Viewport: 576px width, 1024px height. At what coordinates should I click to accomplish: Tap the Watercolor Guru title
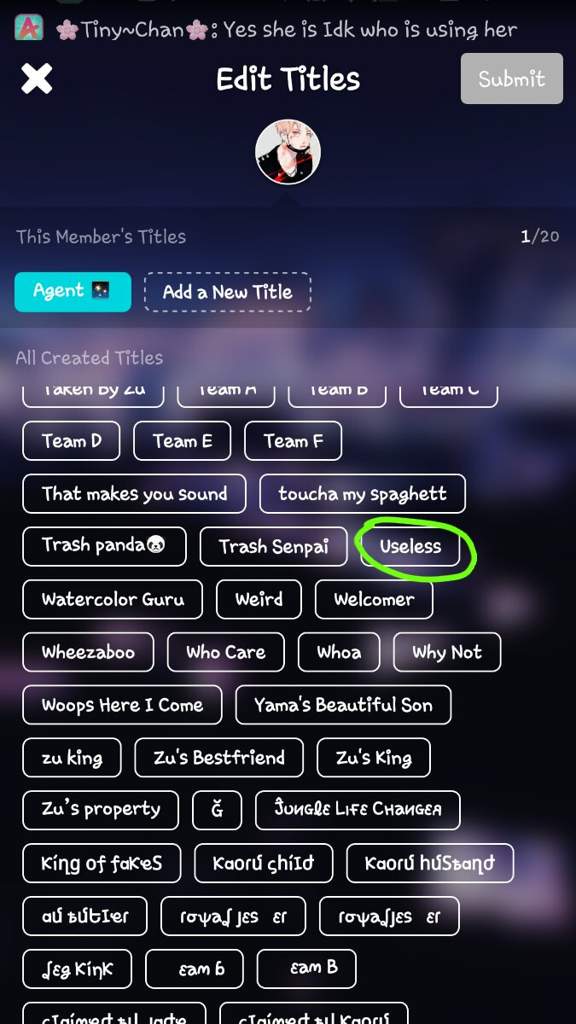click(x=112, y=600)
